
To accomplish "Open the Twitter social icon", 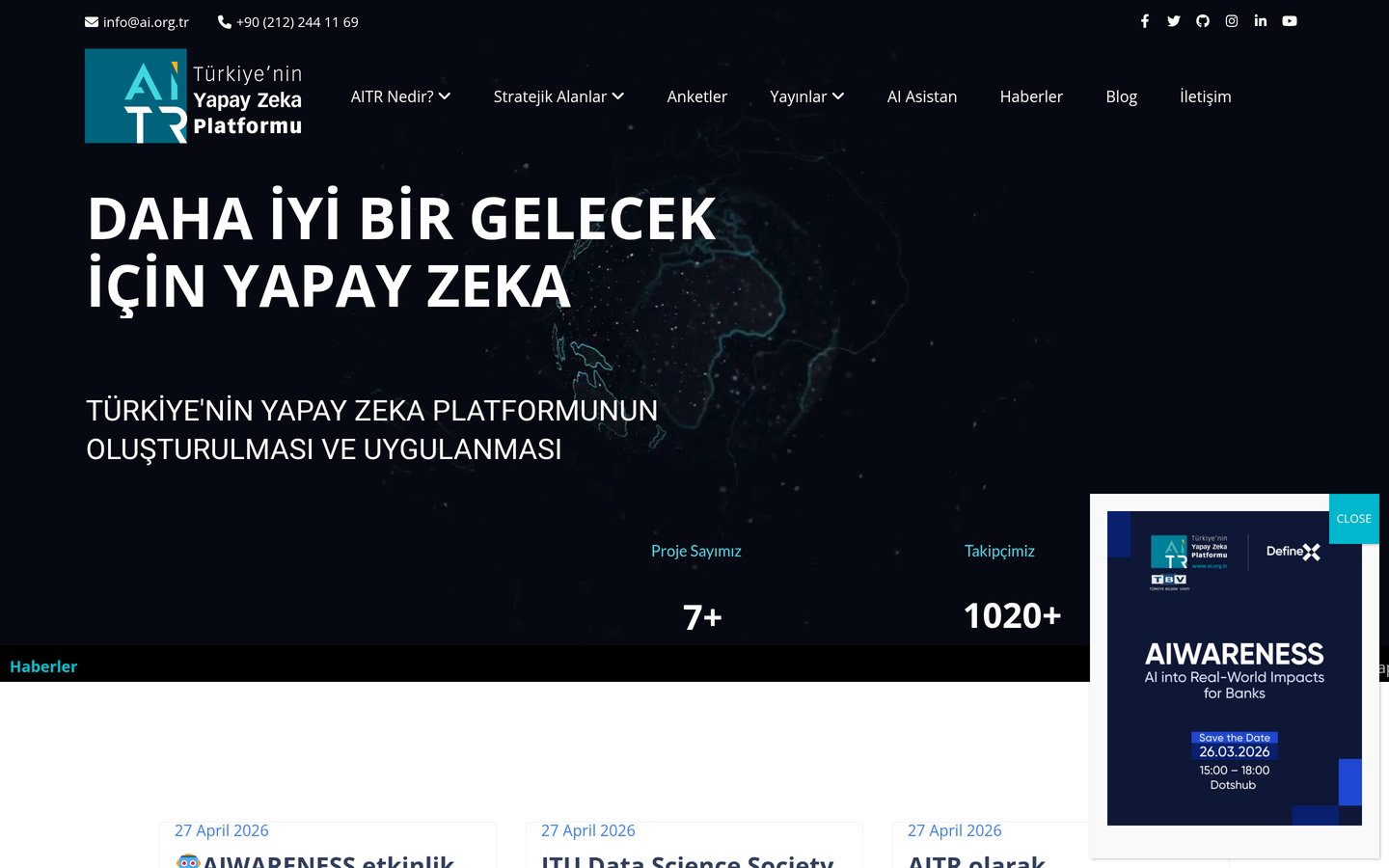I will [1174, 21].
